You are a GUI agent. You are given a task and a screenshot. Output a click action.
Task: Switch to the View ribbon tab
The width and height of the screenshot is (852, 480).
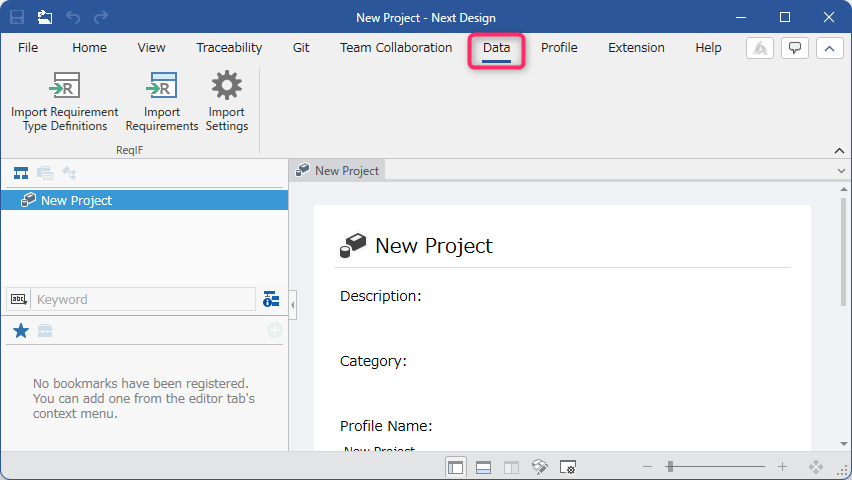pyautogui.click(x=151, y=48)
